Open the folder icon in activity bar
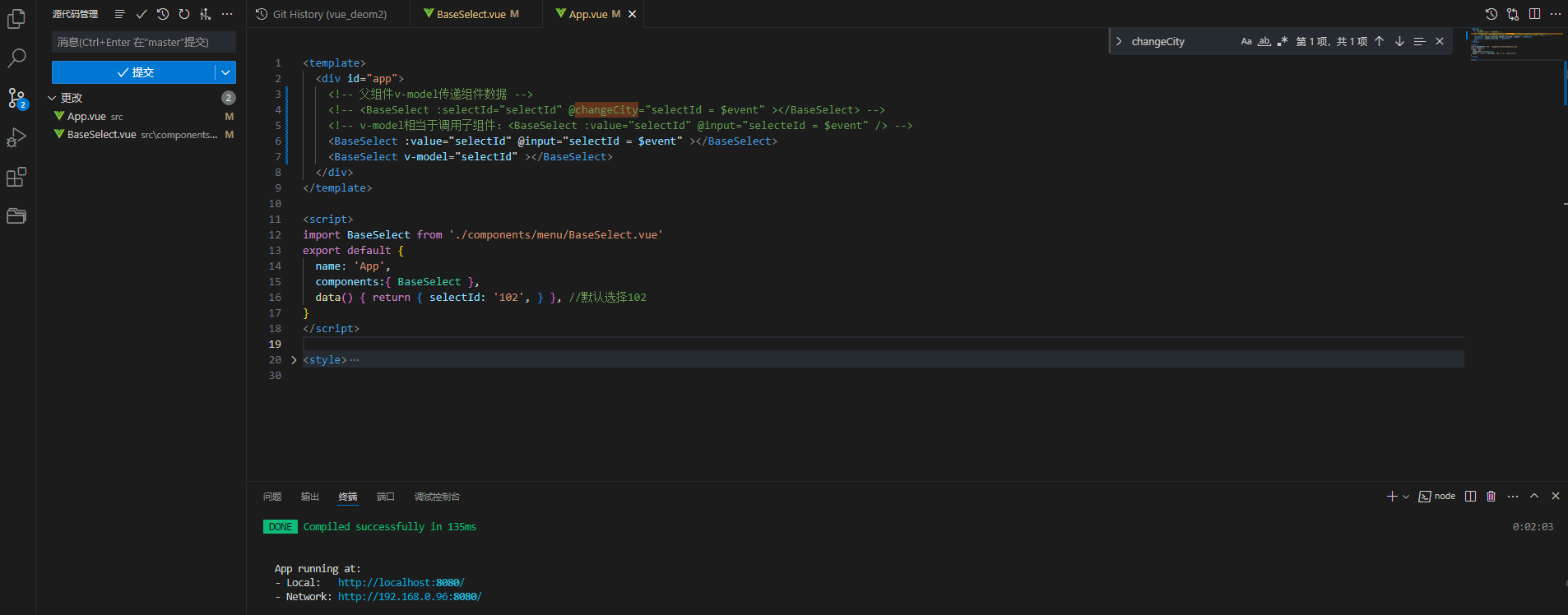 click(x=16, y=216)
